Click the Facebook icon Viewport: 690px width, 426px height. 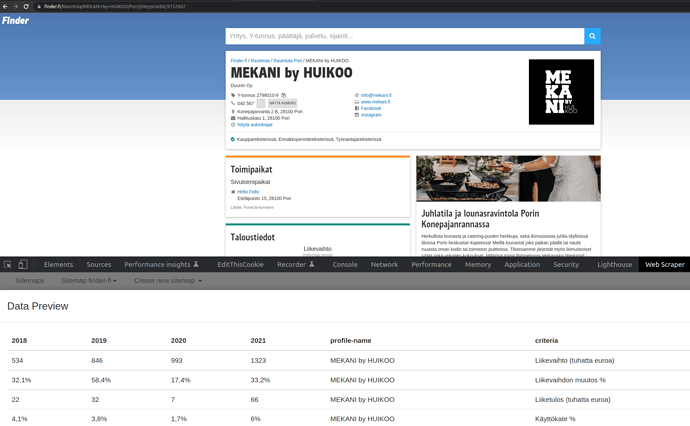coord(357,108)
